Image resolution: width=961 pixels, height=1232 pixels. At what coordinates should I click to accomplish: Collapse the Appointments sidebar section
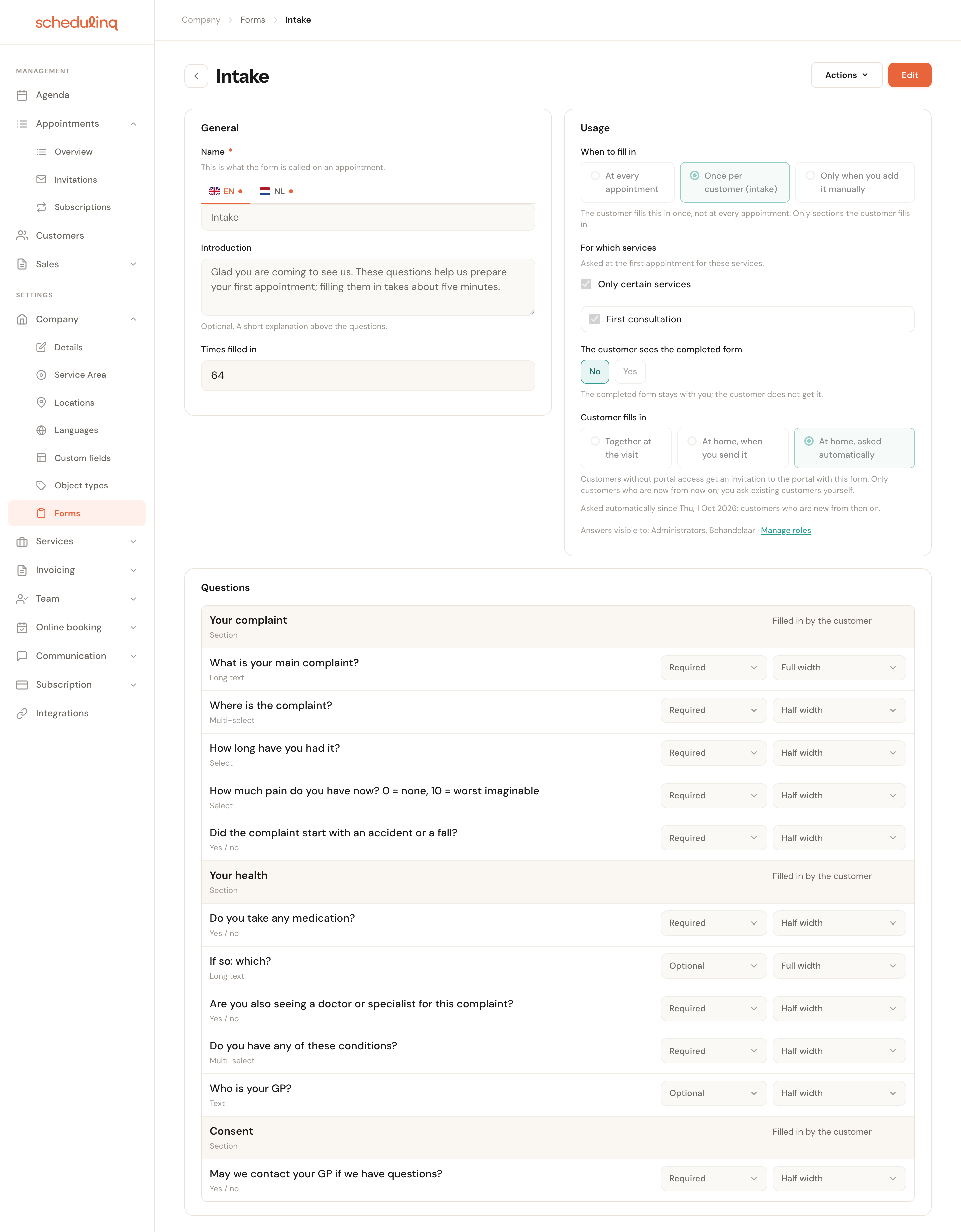pos(134,124)
